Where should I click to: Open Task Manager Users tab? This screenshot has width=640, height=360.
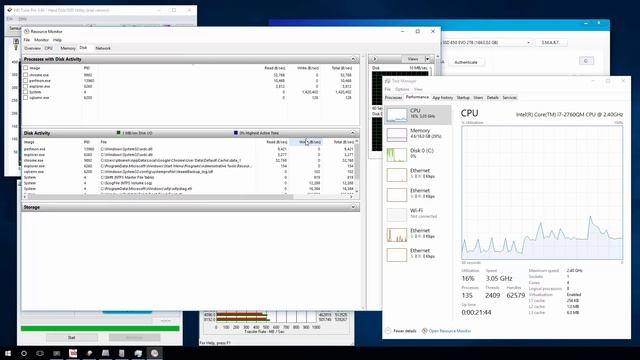click(x=478, y=98)
